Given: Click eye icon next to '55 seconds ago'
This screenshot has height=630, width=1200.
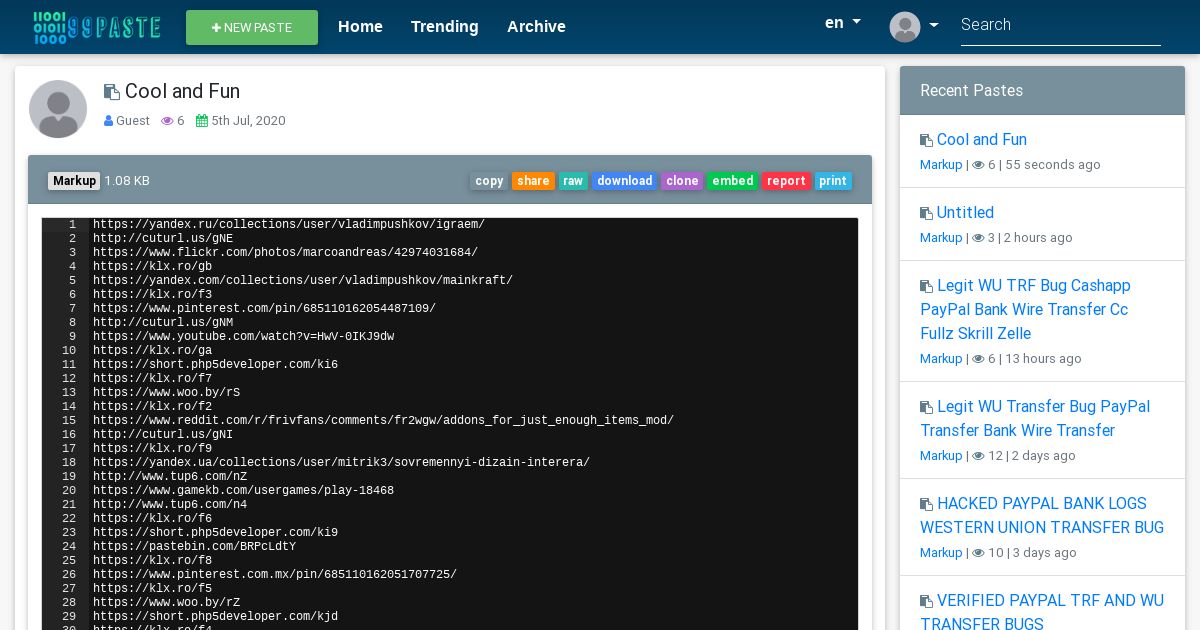Looking at the screenshot, I should (x=979, y=165).
